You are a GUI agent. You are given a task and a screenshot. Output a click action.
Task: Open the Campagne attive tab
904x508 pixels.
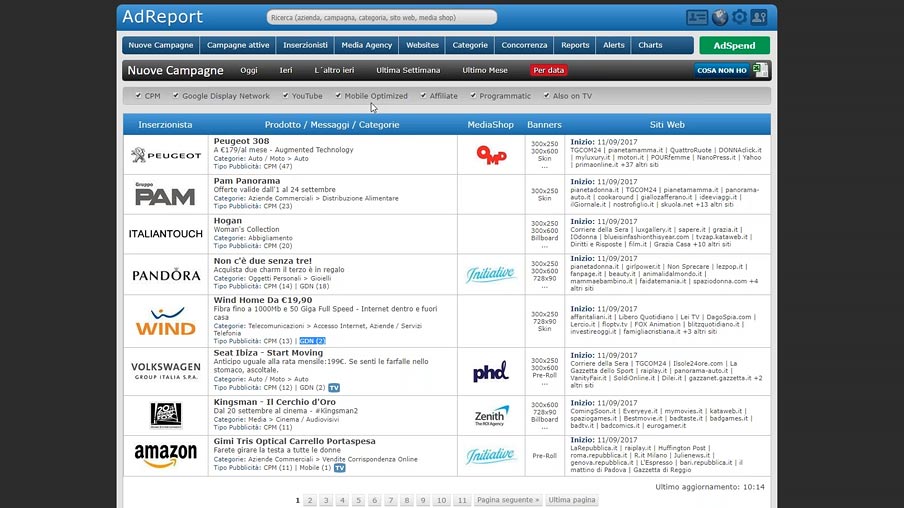click(x=238, y=45)
